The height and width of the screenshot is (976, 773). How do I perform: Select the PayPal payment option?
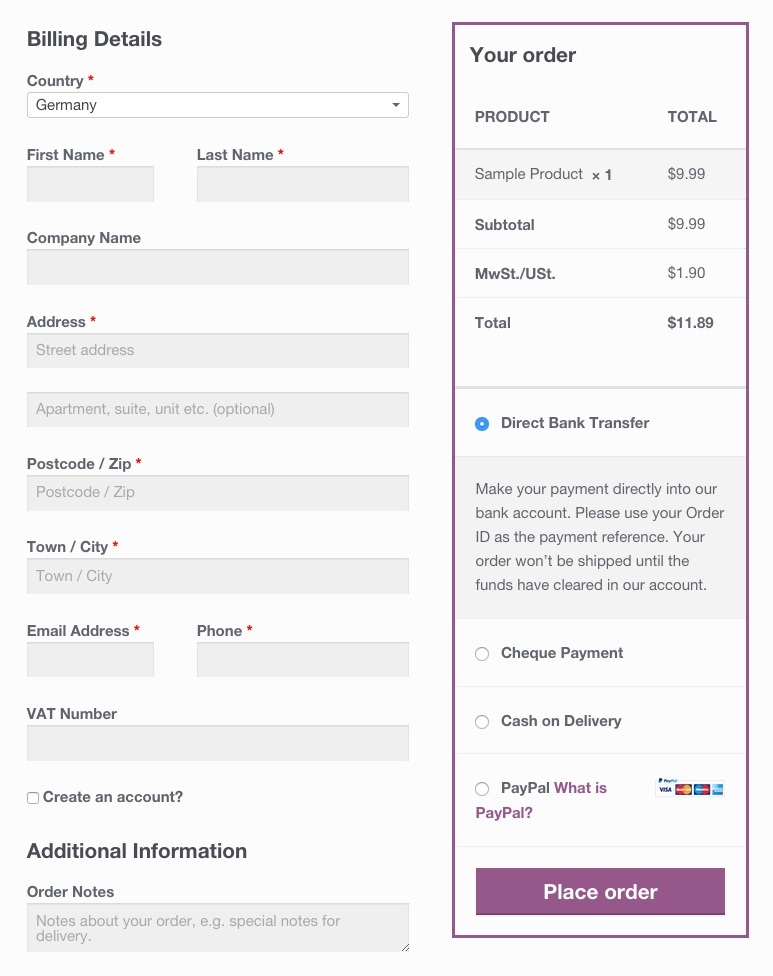coord(482,789)
